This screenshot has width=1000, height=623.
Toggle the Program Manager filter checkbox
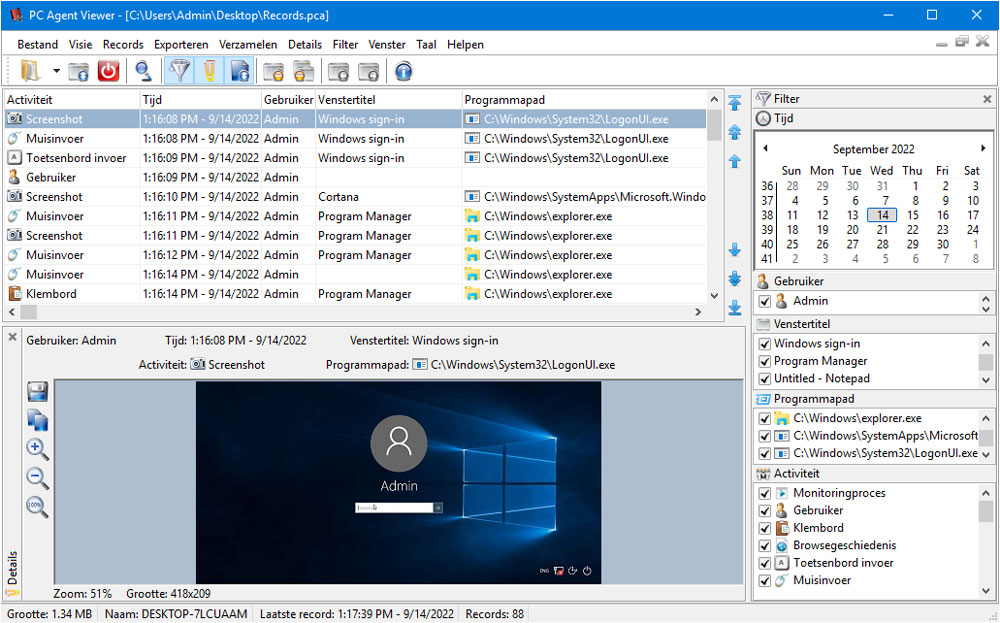(765, 362)
